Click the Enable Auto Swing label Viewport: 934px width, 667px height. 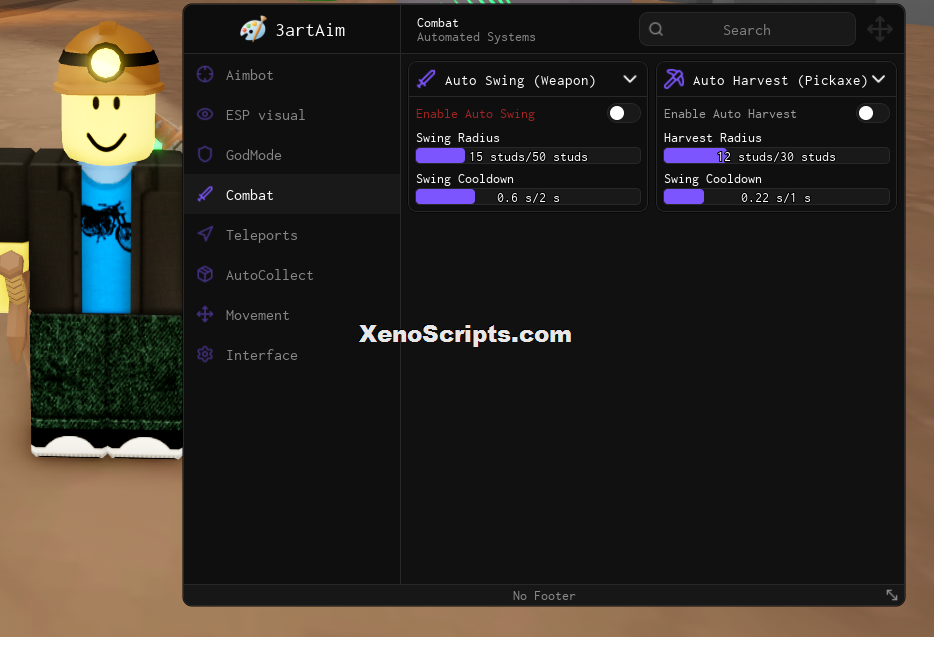[x=475, y=114]
